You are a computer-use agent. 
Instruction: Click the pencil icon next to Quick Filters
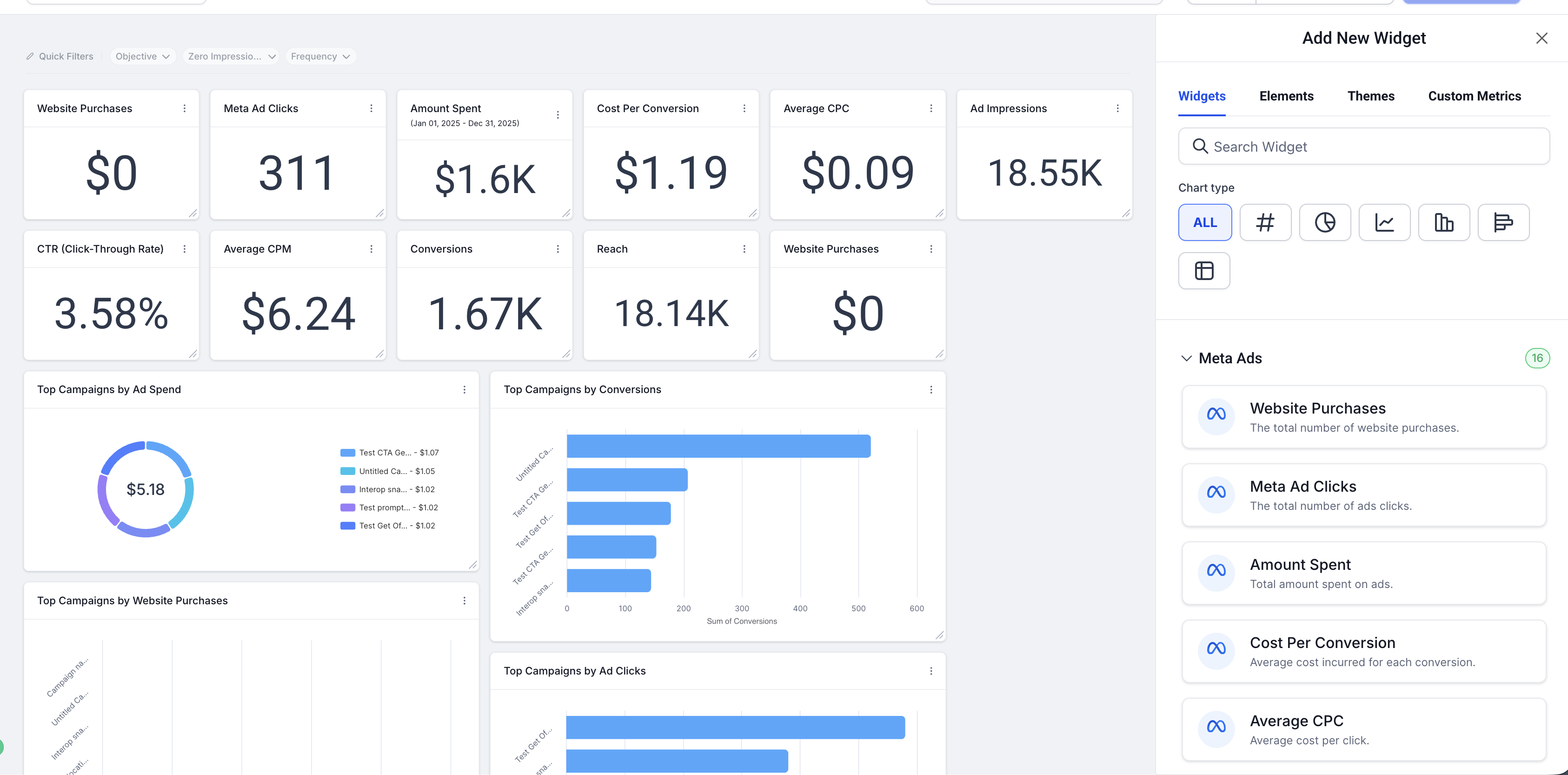pos(30,56)
